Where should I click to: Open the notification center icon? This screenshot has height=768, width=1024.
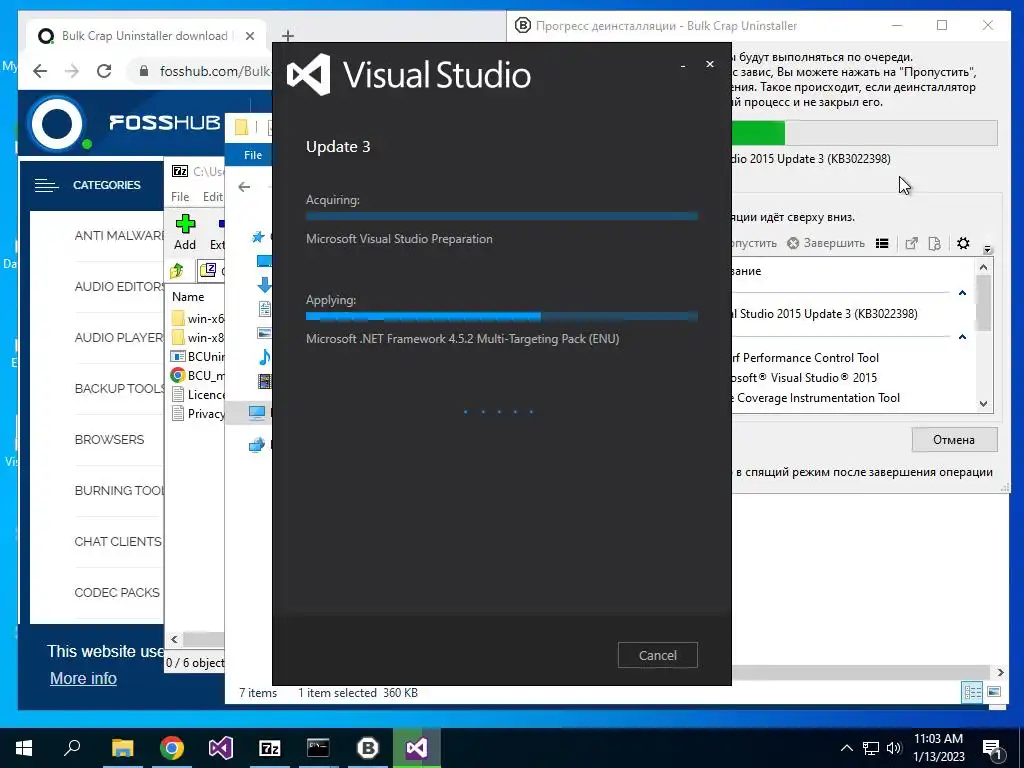click(x=993, y=749)
